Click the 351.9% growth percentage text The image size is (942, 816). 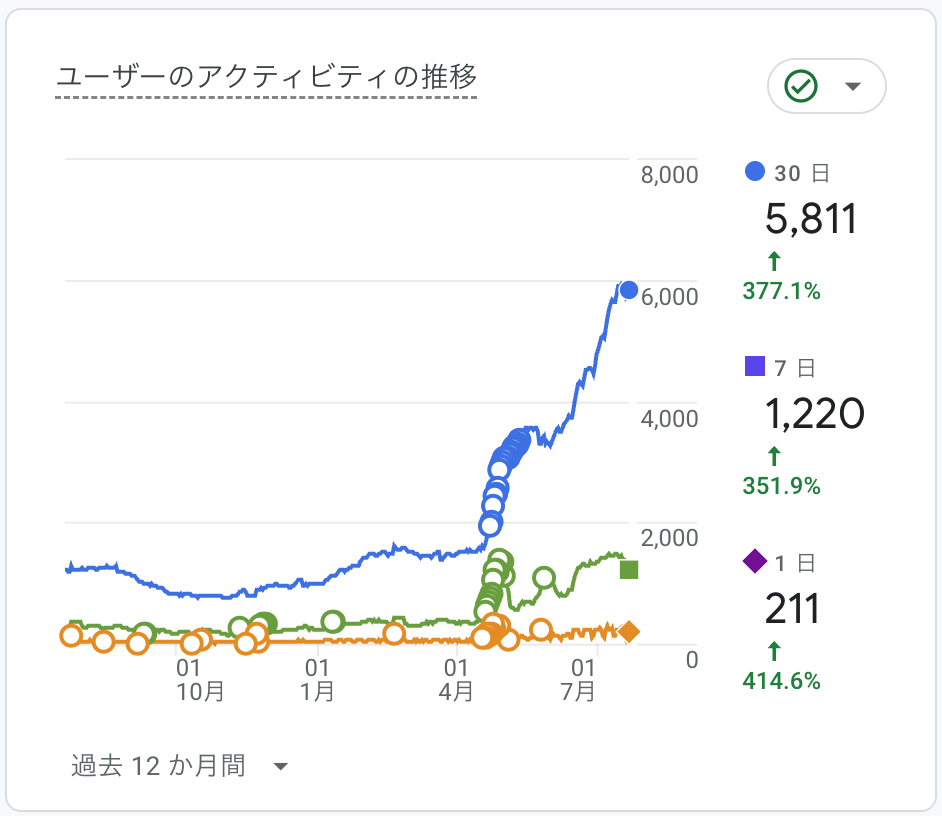tap(783, 486)
